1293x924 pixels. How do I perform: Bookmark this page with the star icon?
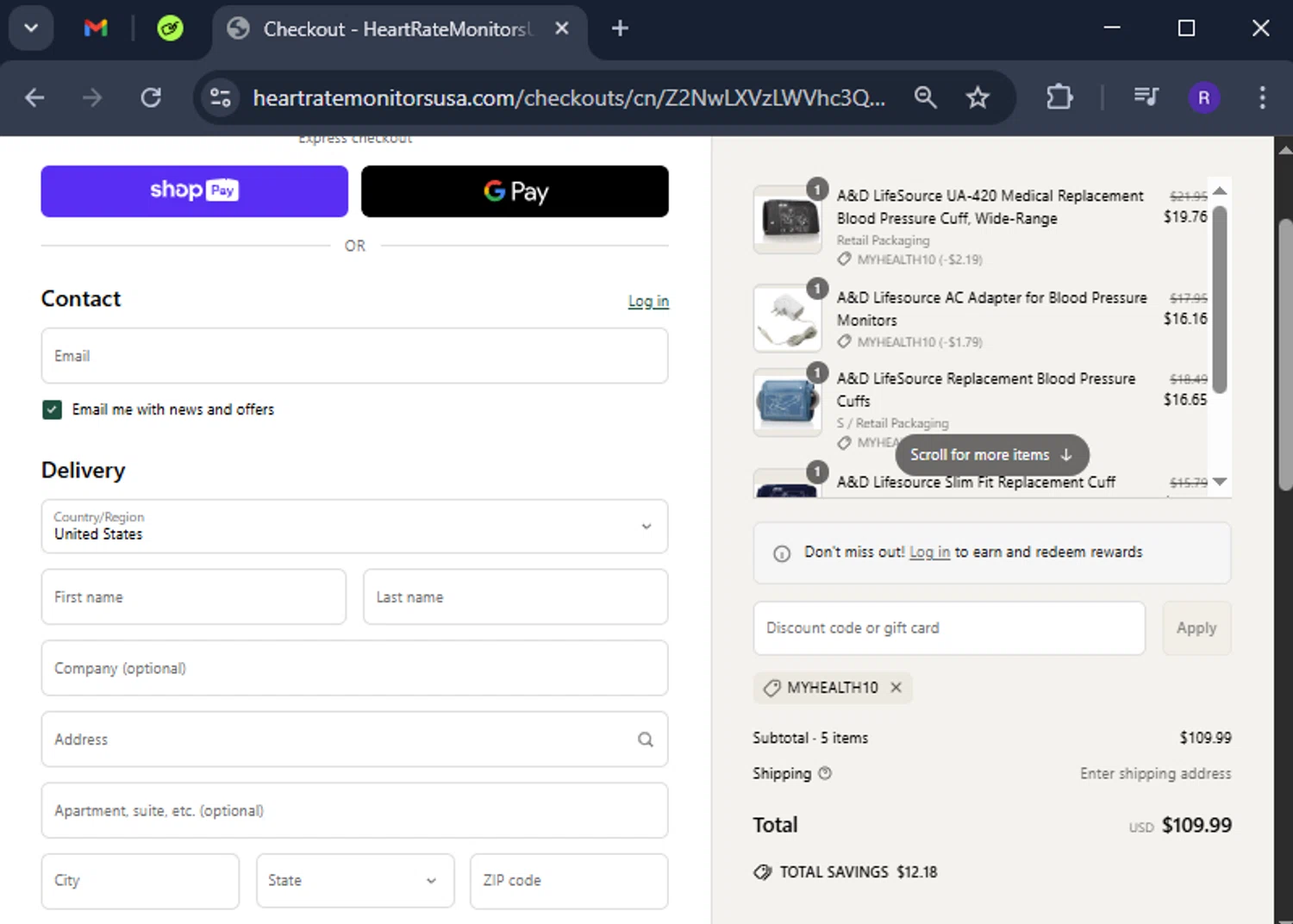pyautogui.click(x=978, y=97)
